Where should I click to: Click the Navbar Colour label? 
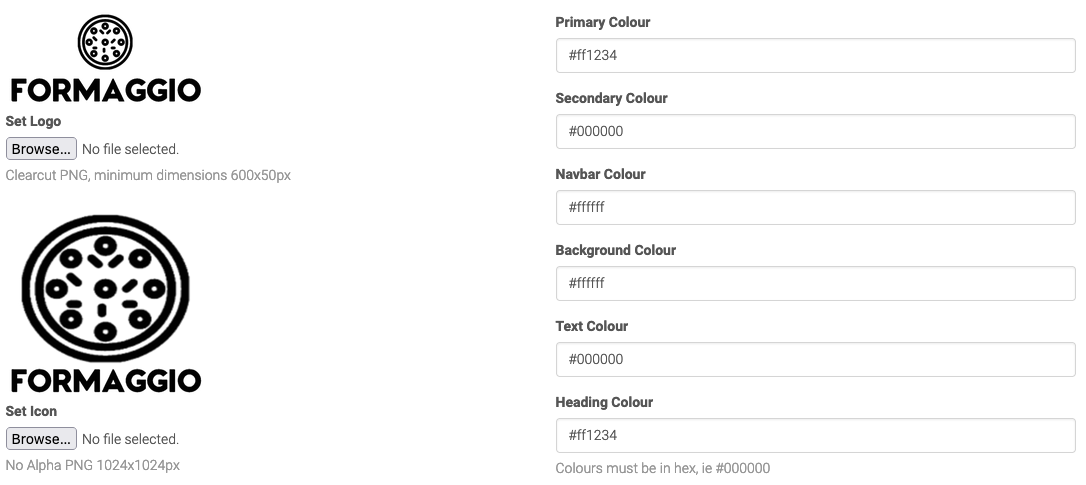click(600, 174)
